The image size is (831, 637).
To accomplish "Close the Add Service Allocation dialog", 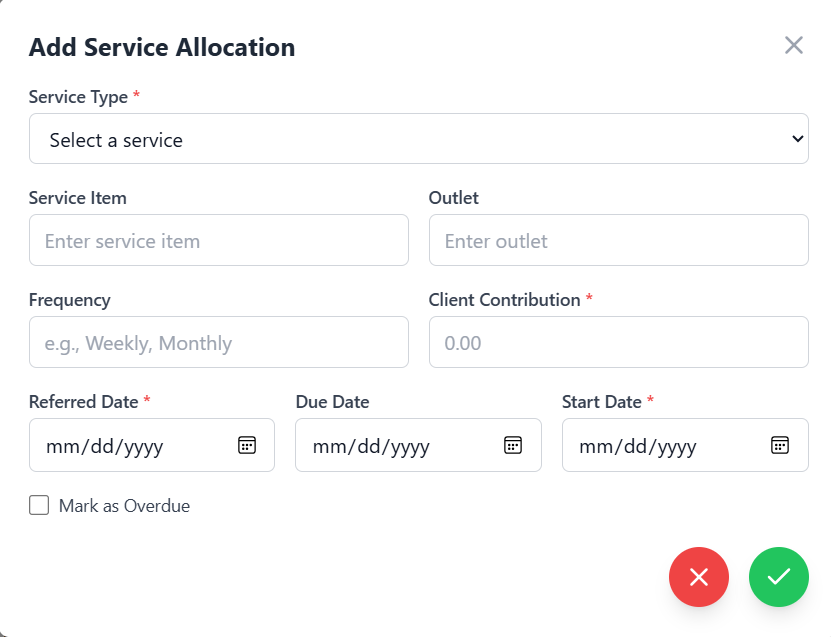I will click(793, 45).
